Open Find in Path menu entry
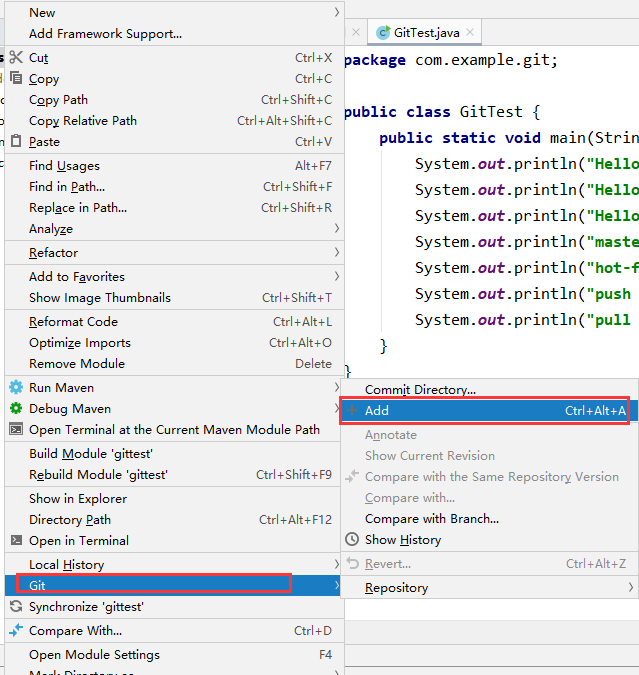This screenshot has width=639, height=675. 174,186
